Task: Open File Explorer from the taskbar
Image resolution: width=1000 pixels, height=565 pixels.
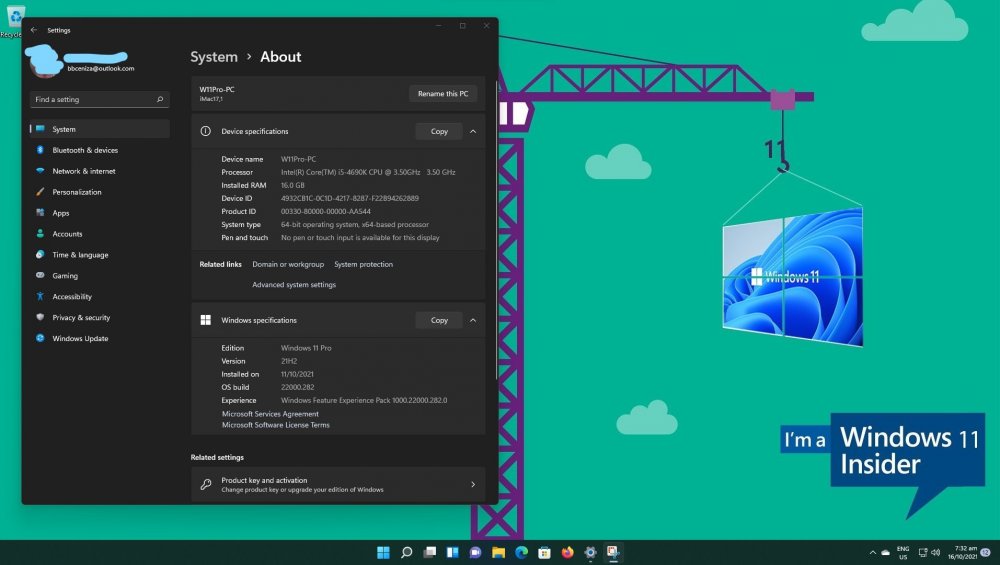Action: pos(498,552)
